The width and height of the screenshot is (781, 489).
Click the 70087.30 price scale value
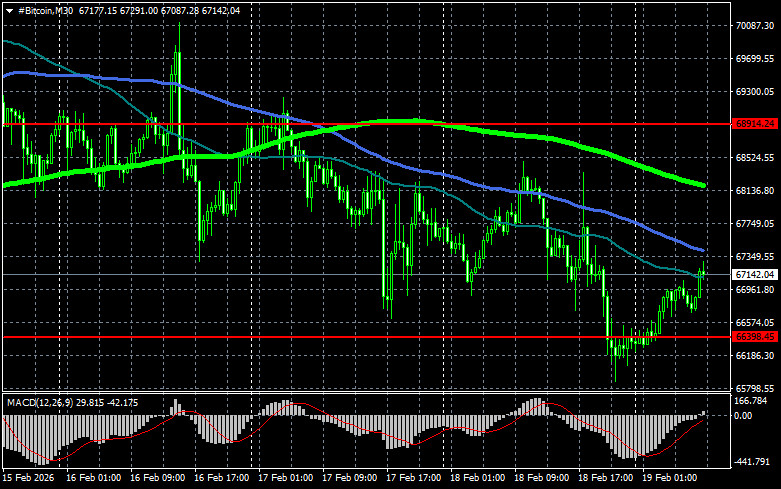coord(755,26)
